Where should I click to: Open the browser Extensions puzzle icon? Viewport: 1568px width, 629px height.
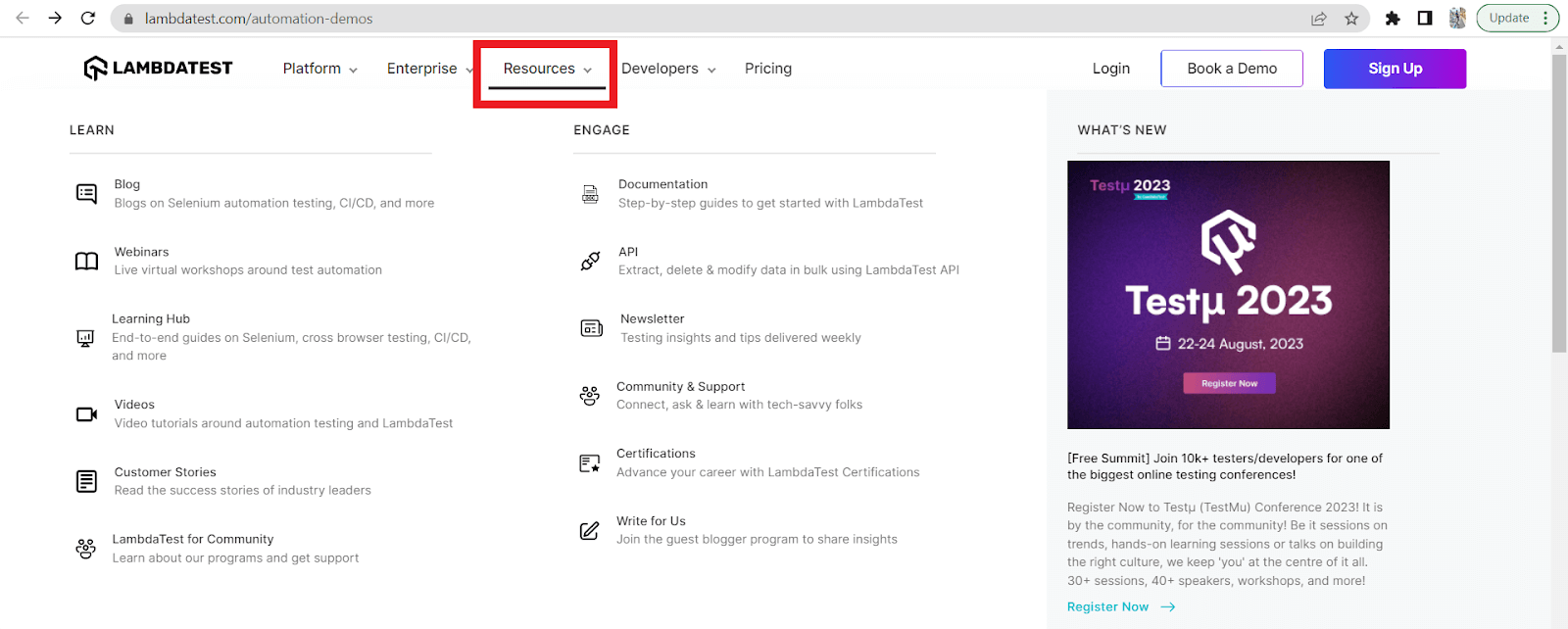tap(1393, 19)
